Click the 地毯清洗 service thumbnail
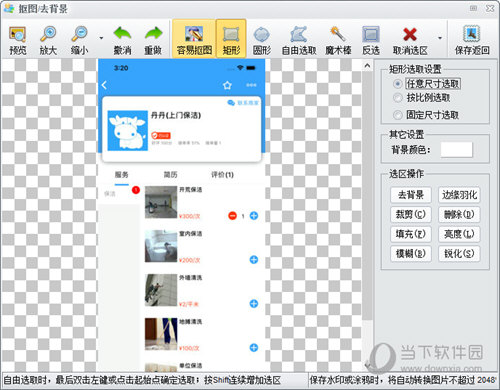 click(161, 334)
